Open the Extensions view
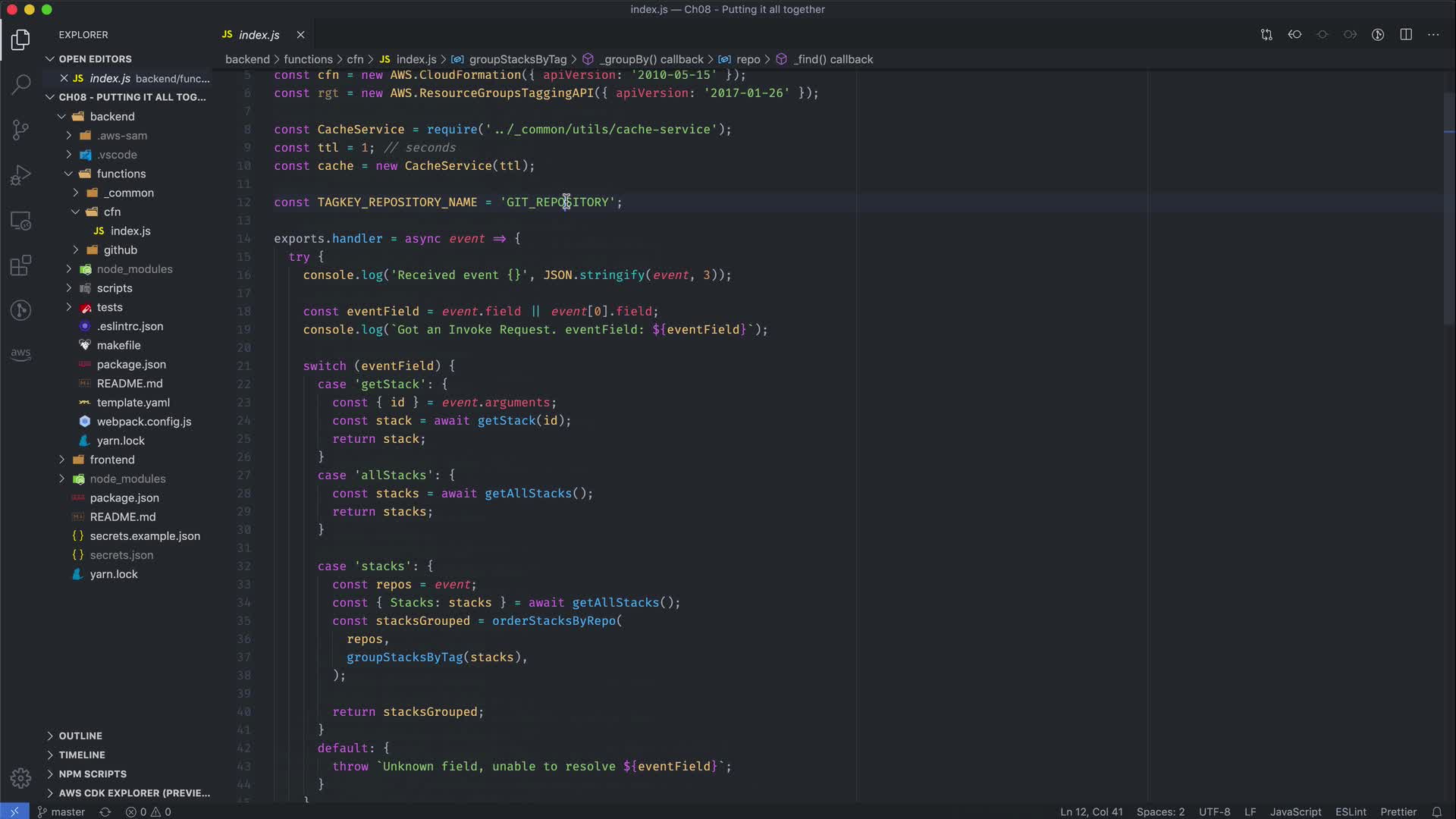Screen dimensions: 1456x819 (20, 265)
